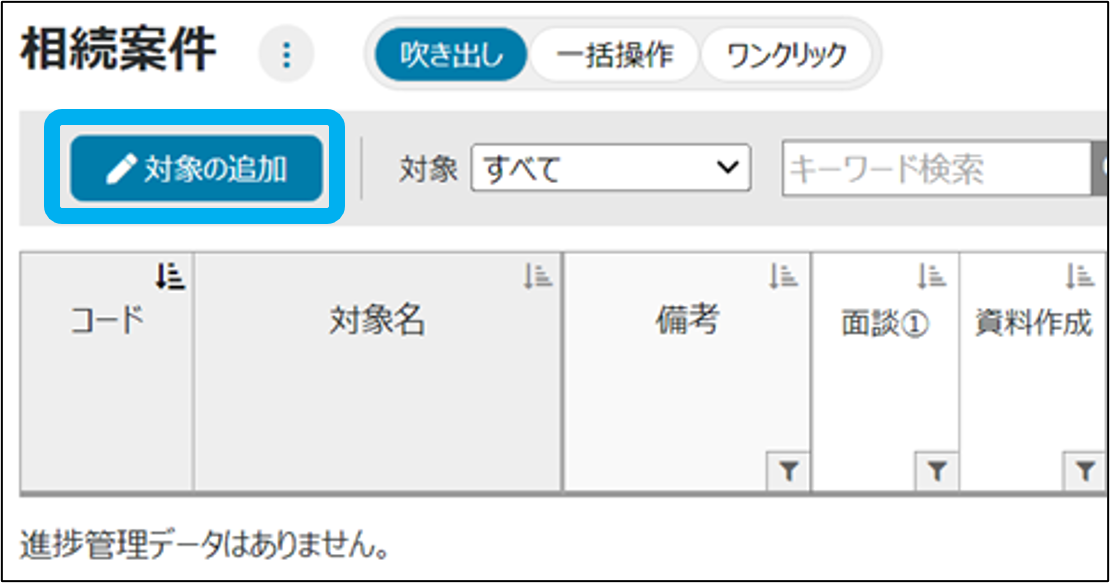
Task: Switch to 吹き出し mode
Action: pyautogui.click(x=451, y=54)
